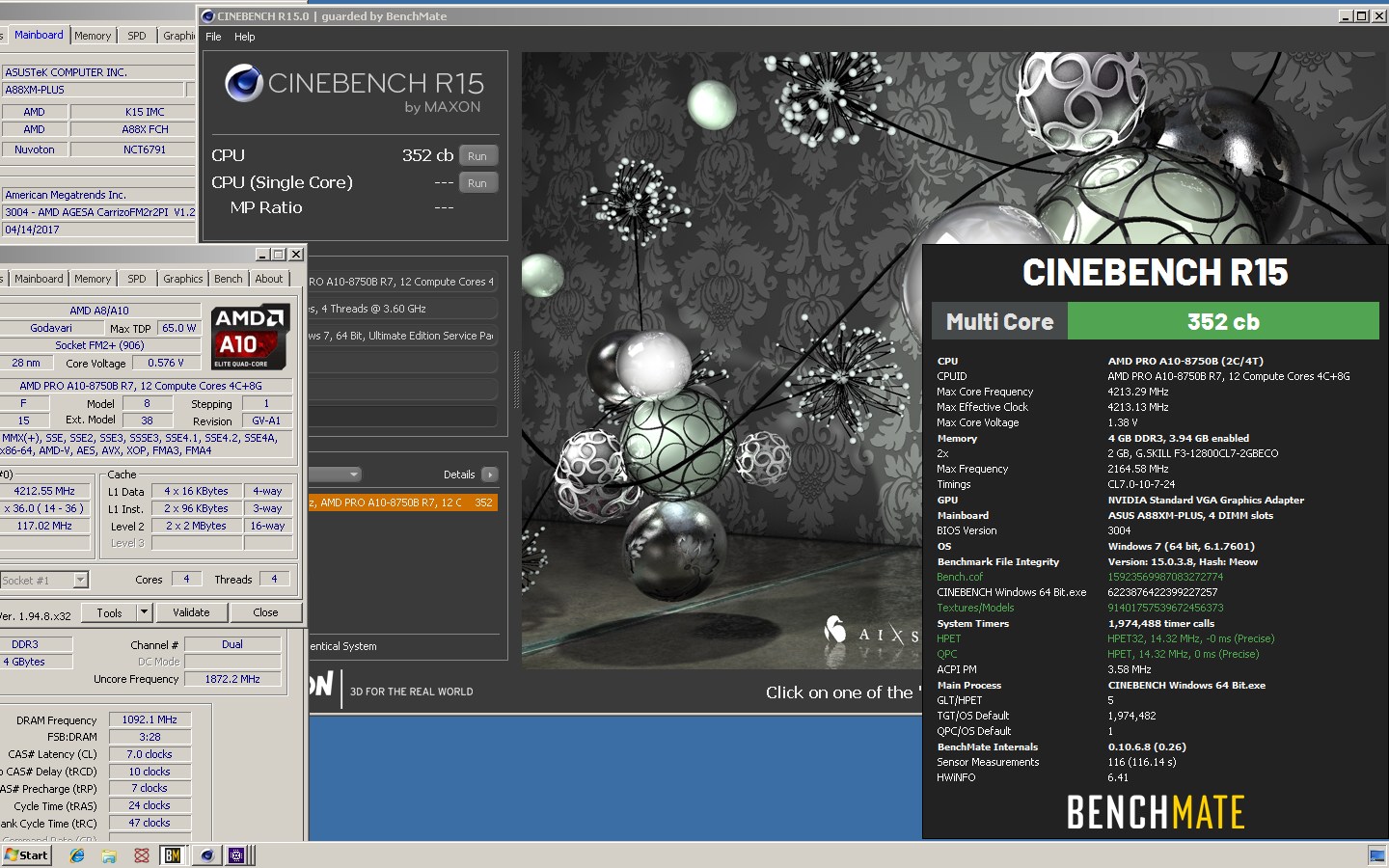Click the AMD A8/A10 name field

click(99, 311)
